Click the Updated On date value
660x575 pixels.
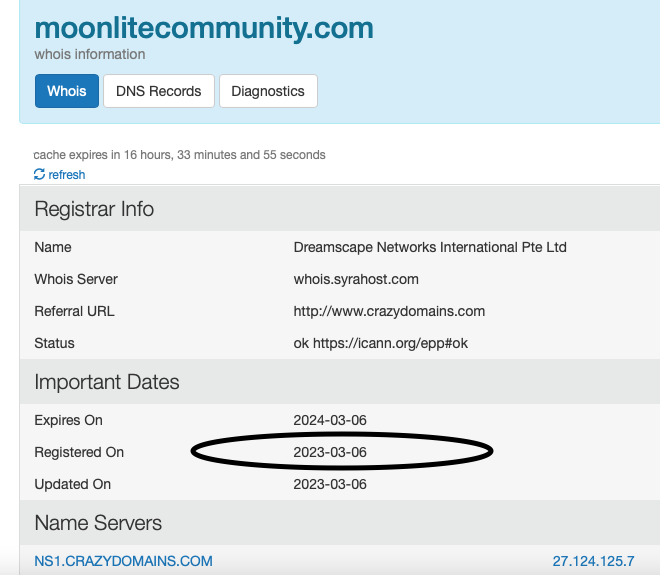330,484
